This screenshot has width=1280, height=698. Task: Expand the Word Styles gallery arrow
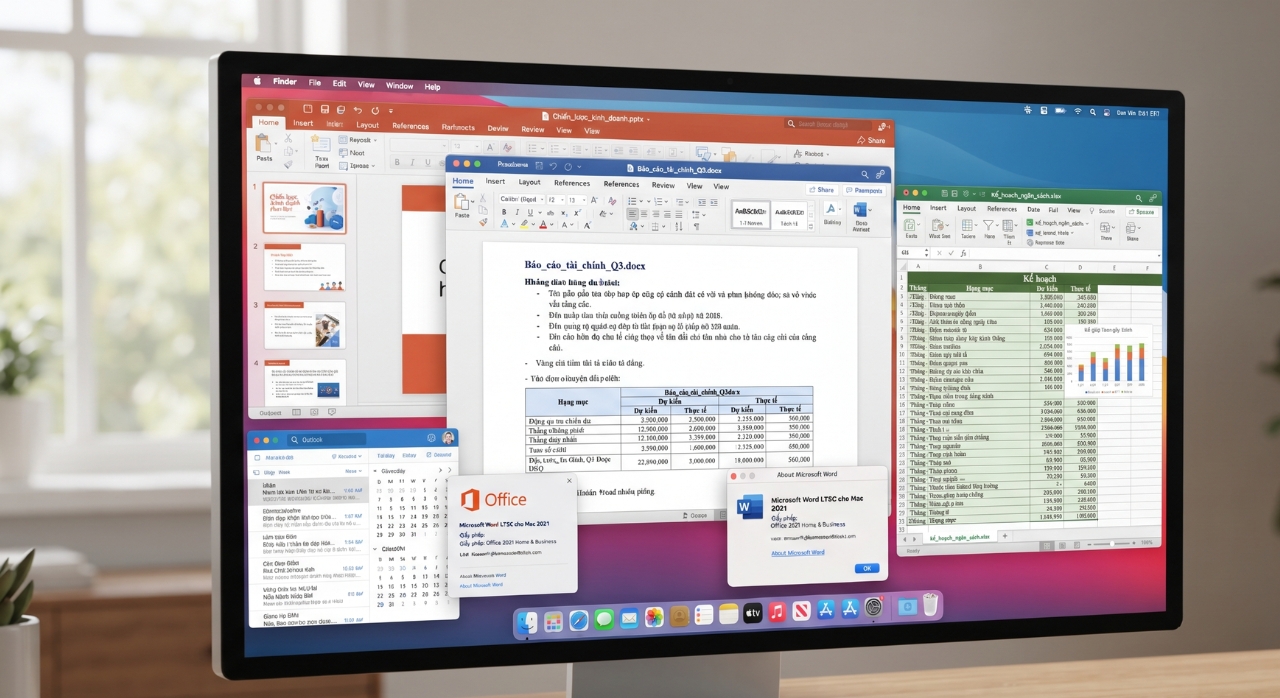click(x=811, y=226)
